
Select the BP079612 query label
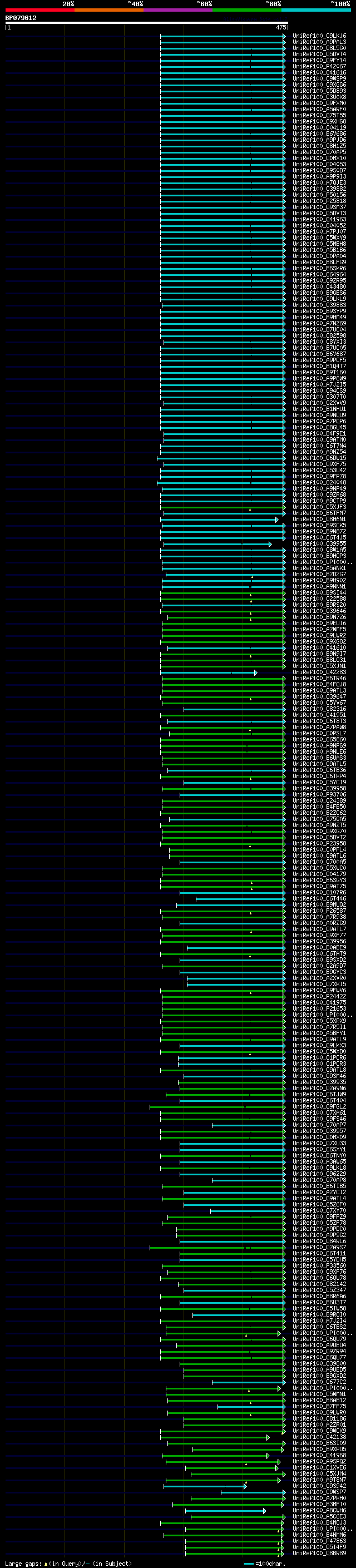click(21, 18)
